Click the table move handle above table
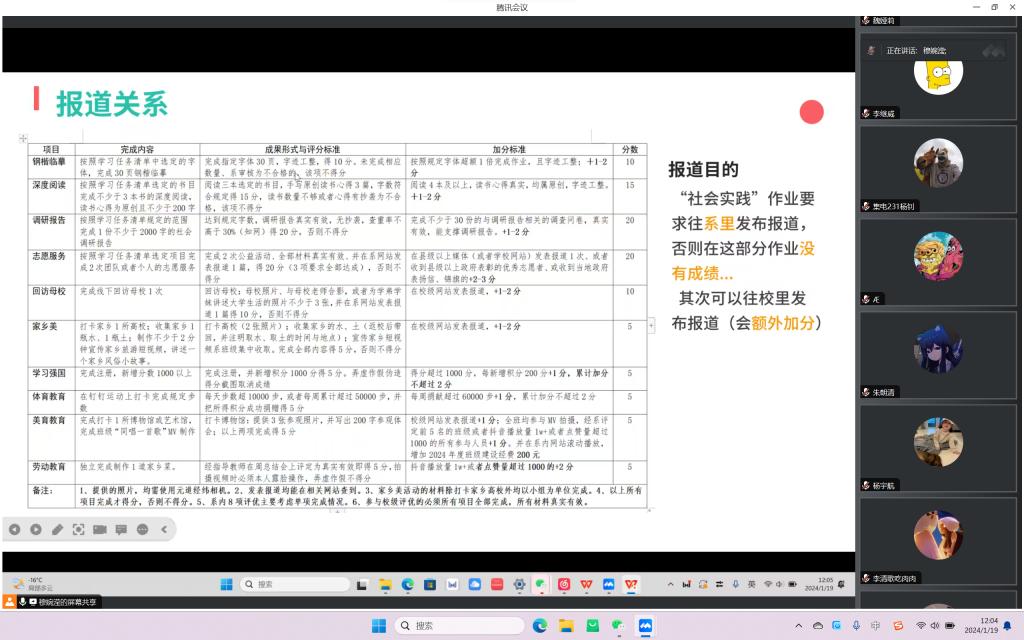The width and height of the screenshot is (1024, 640). [23, 138]
